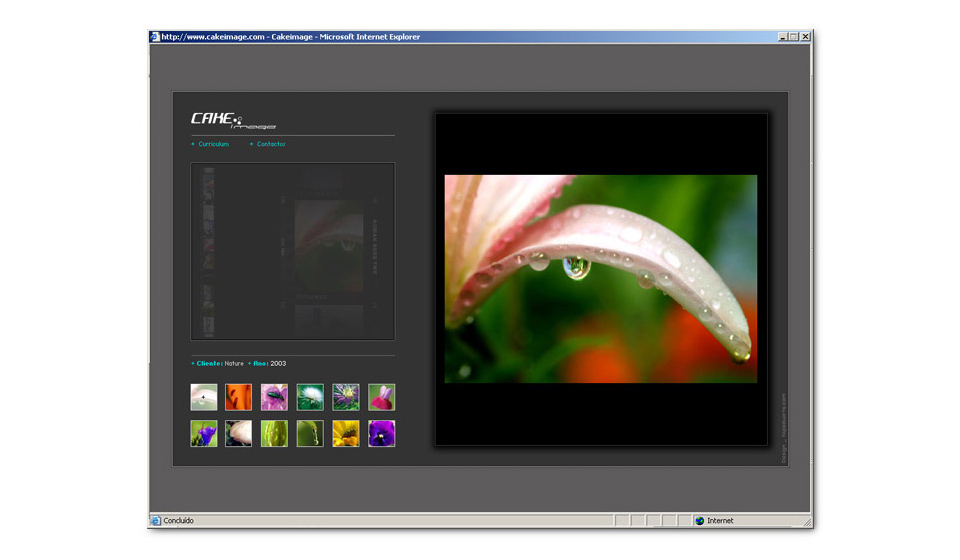Select the pink bud thumbnail in the top row

pos(381,397)
